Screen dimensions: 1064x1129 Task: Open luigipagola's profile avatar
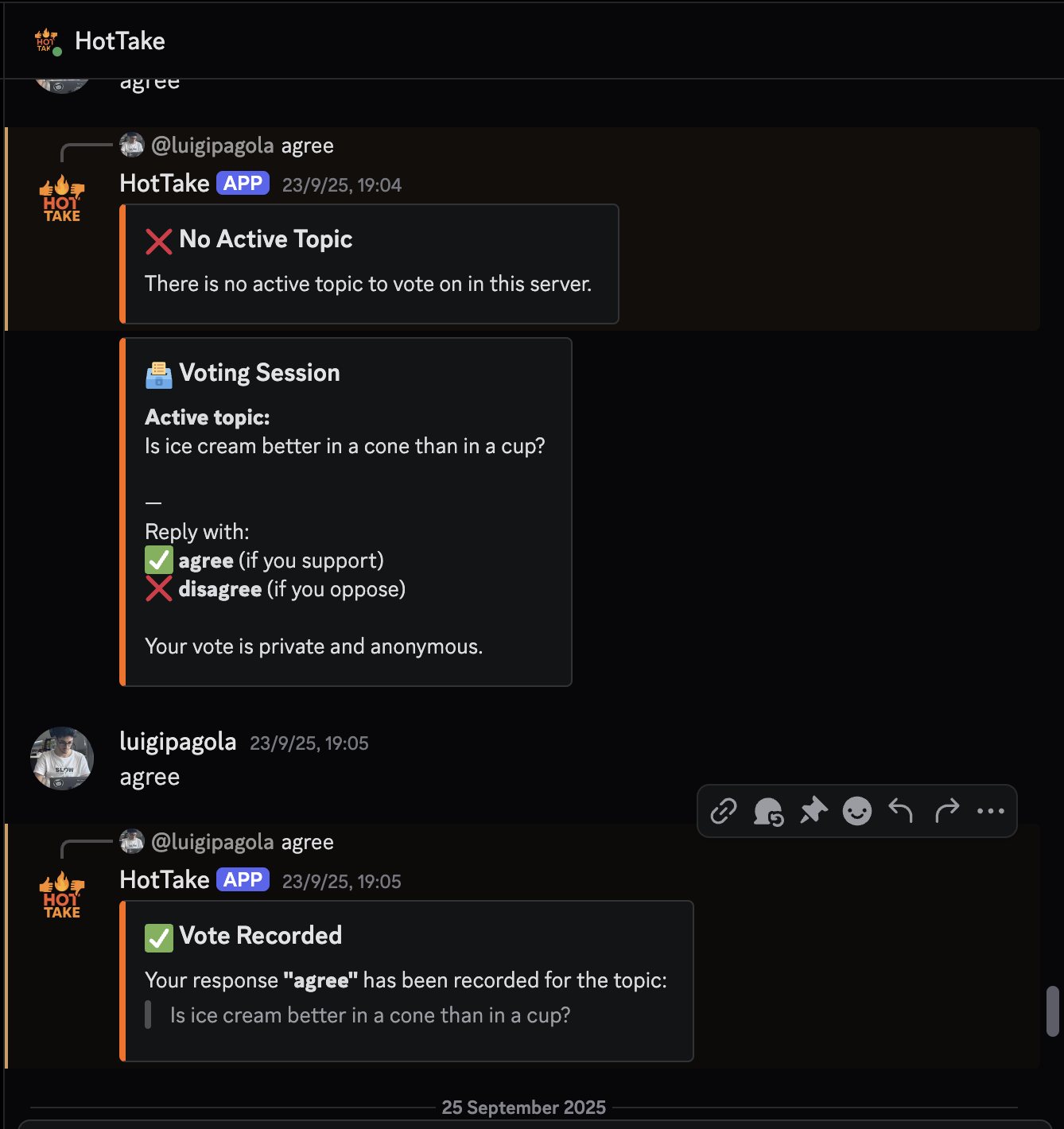point(61,758)
